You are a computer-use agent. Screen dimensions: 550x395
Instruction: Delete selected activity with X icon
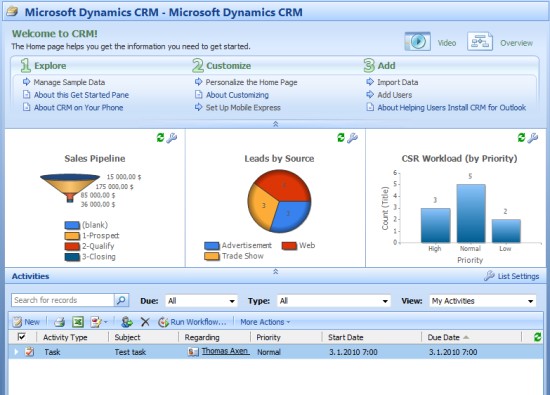[145, 322]
